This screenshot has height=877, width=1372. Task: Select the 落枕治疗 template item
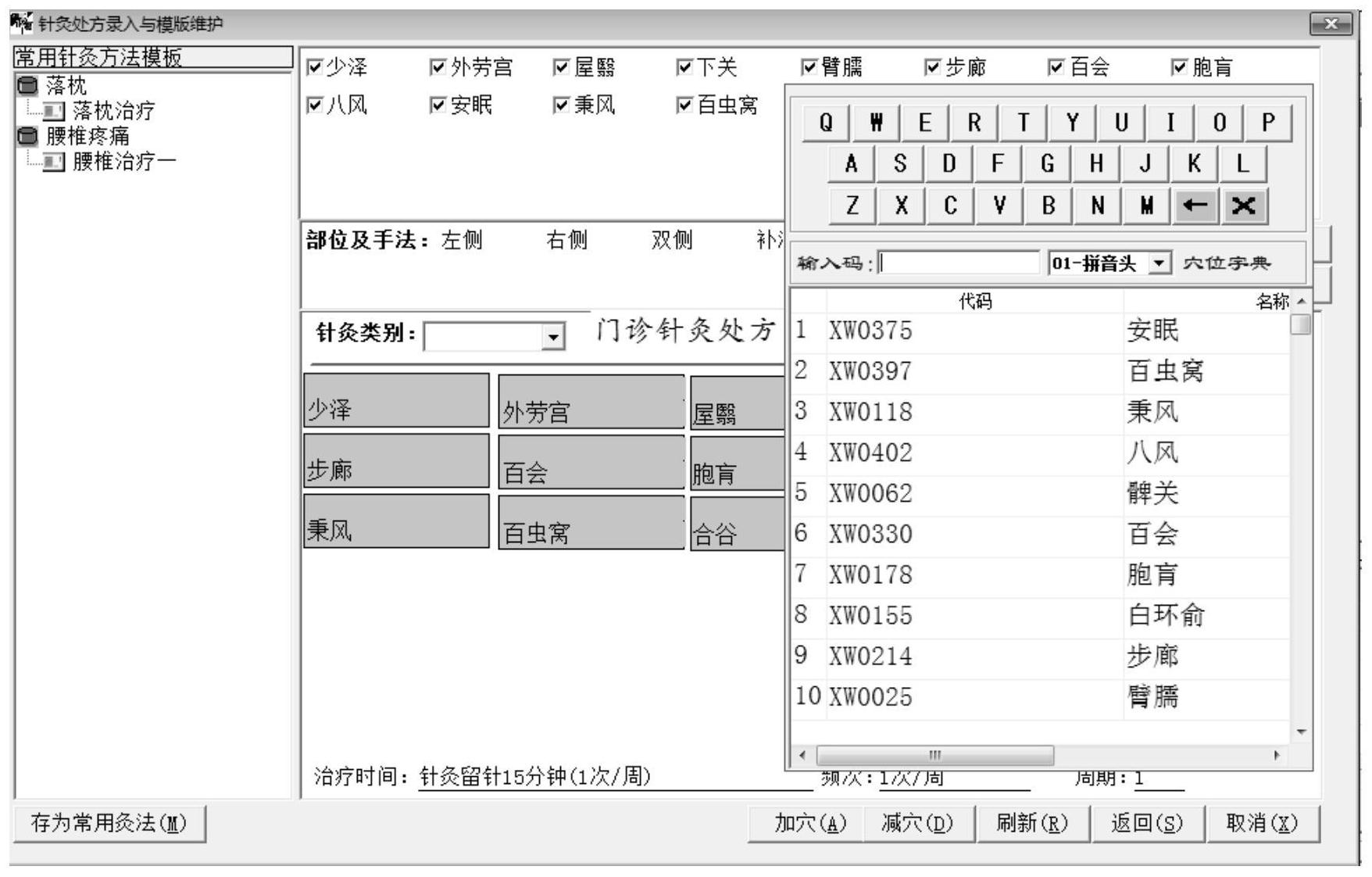113,110
